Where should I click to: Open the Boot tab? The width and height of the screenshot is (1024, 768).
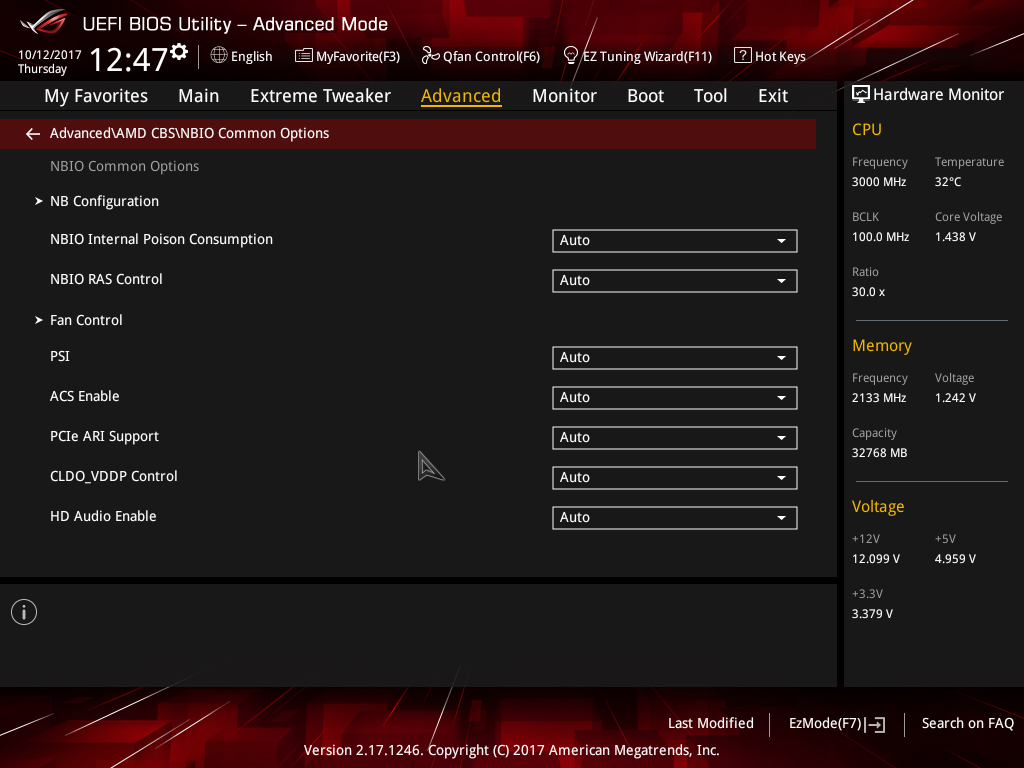(x=645, y=96)
